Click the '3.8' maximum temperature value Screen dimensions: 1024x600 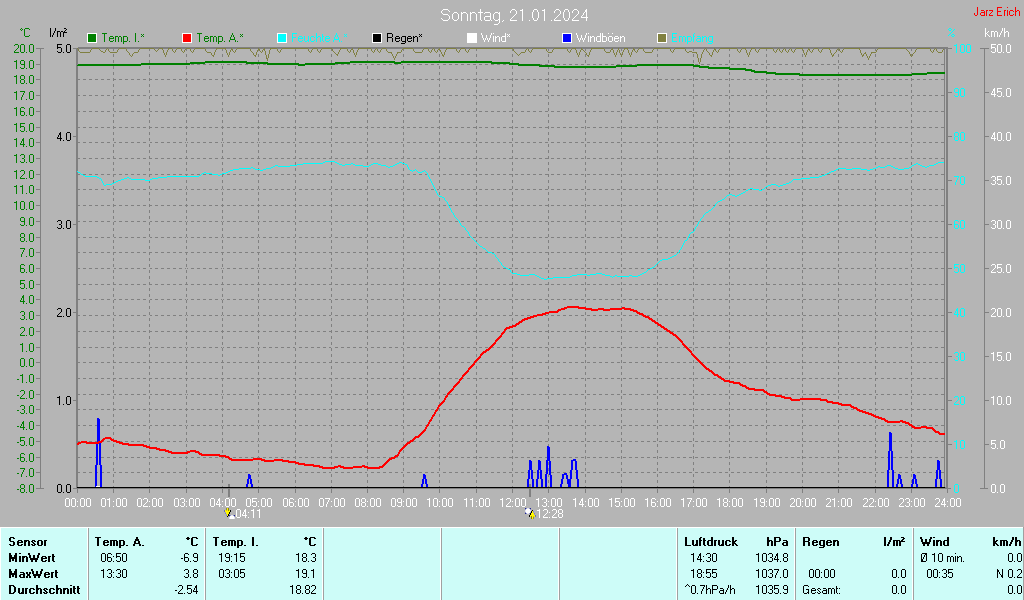point(191,574)
